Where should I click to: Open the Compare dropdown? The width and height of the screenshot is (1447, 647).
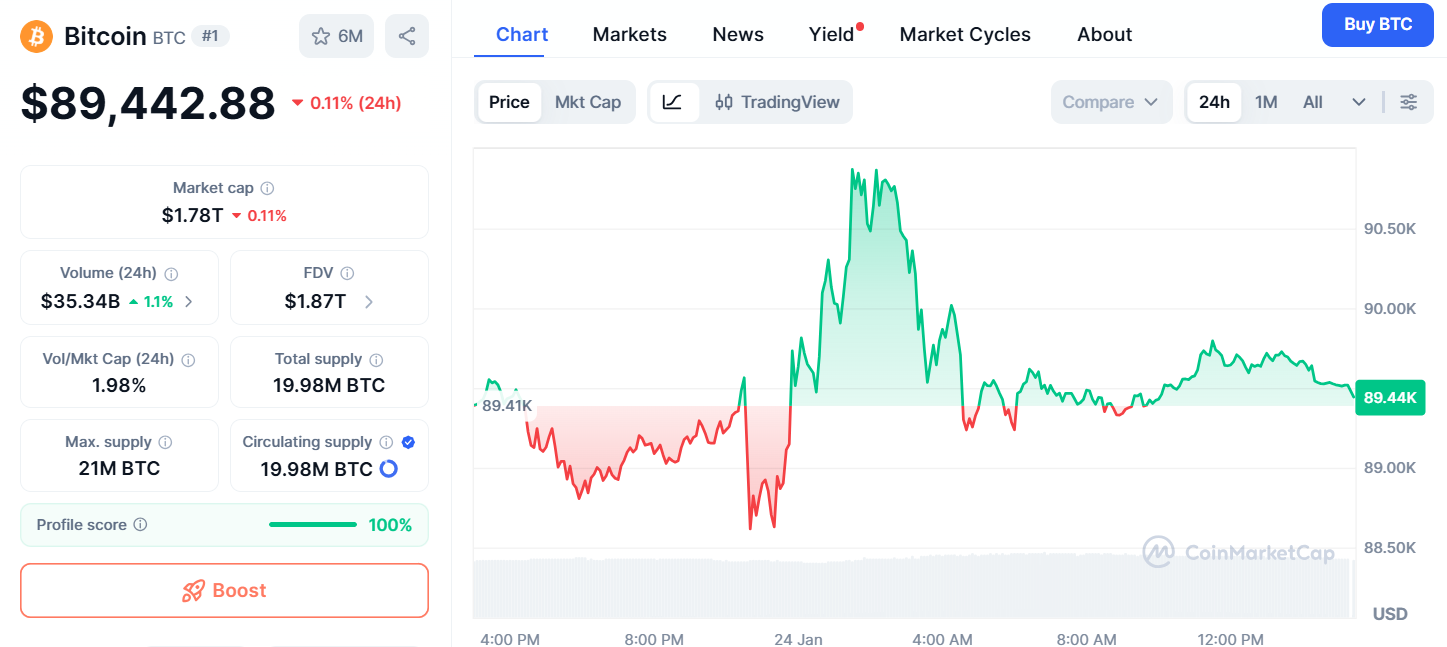coord(1110,102)
